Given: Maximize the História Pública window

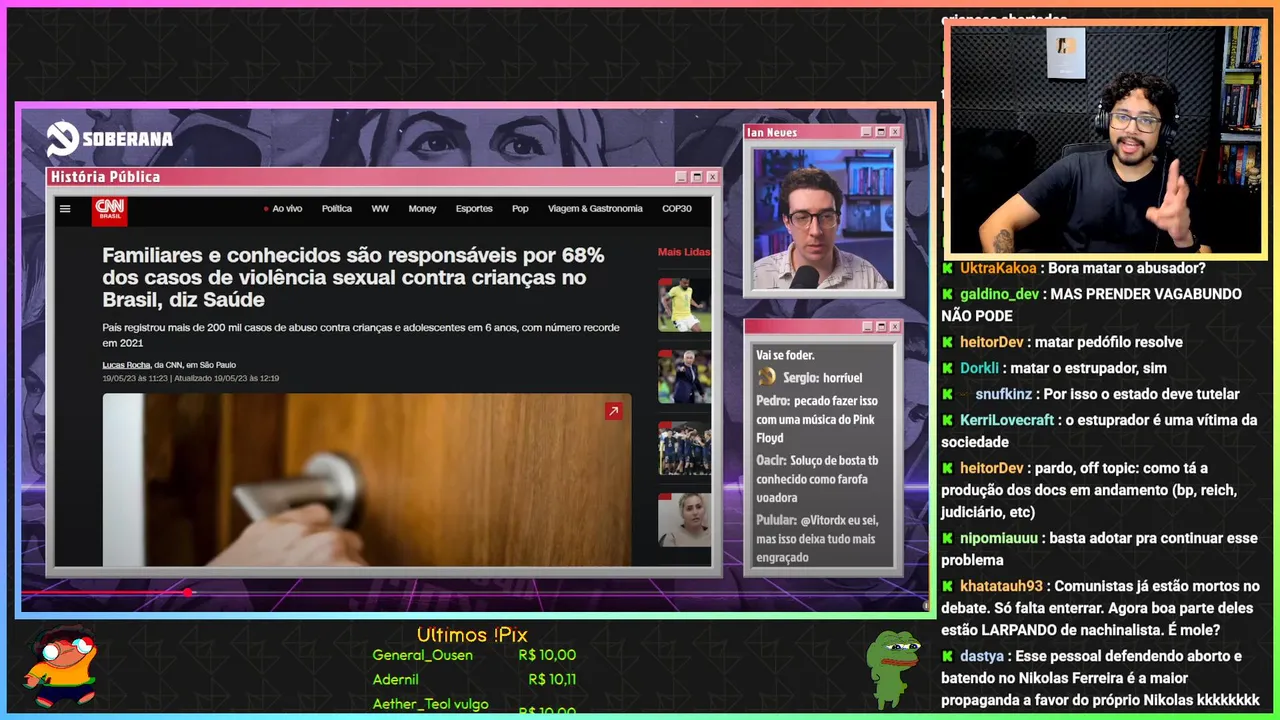Looking at the screenshot, I should coord(696,177).
